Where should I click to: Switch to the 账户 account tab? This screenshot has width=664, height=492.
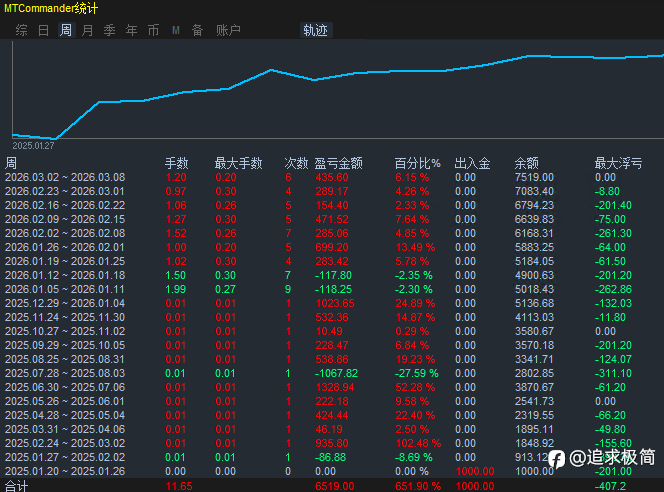coord(228,30)
